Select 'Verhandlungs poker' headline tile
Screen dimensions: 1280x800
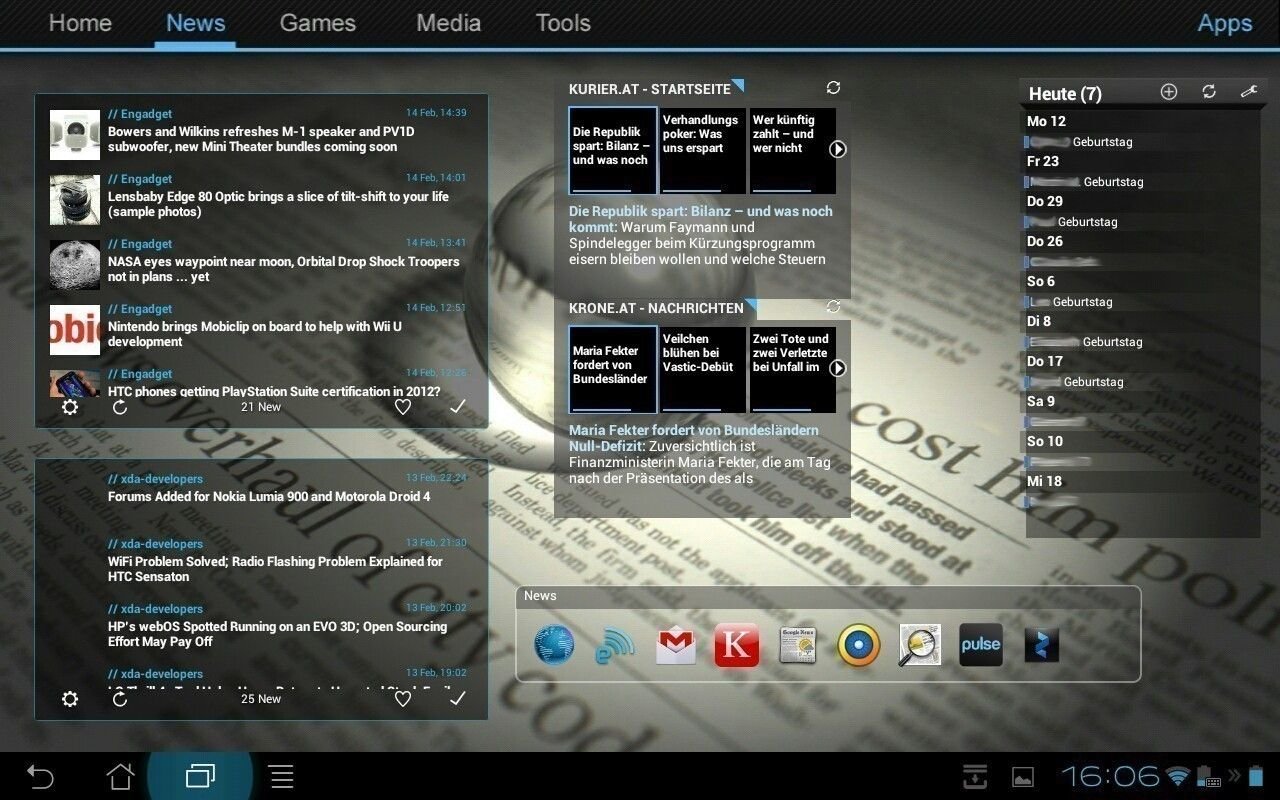point(703,150)
